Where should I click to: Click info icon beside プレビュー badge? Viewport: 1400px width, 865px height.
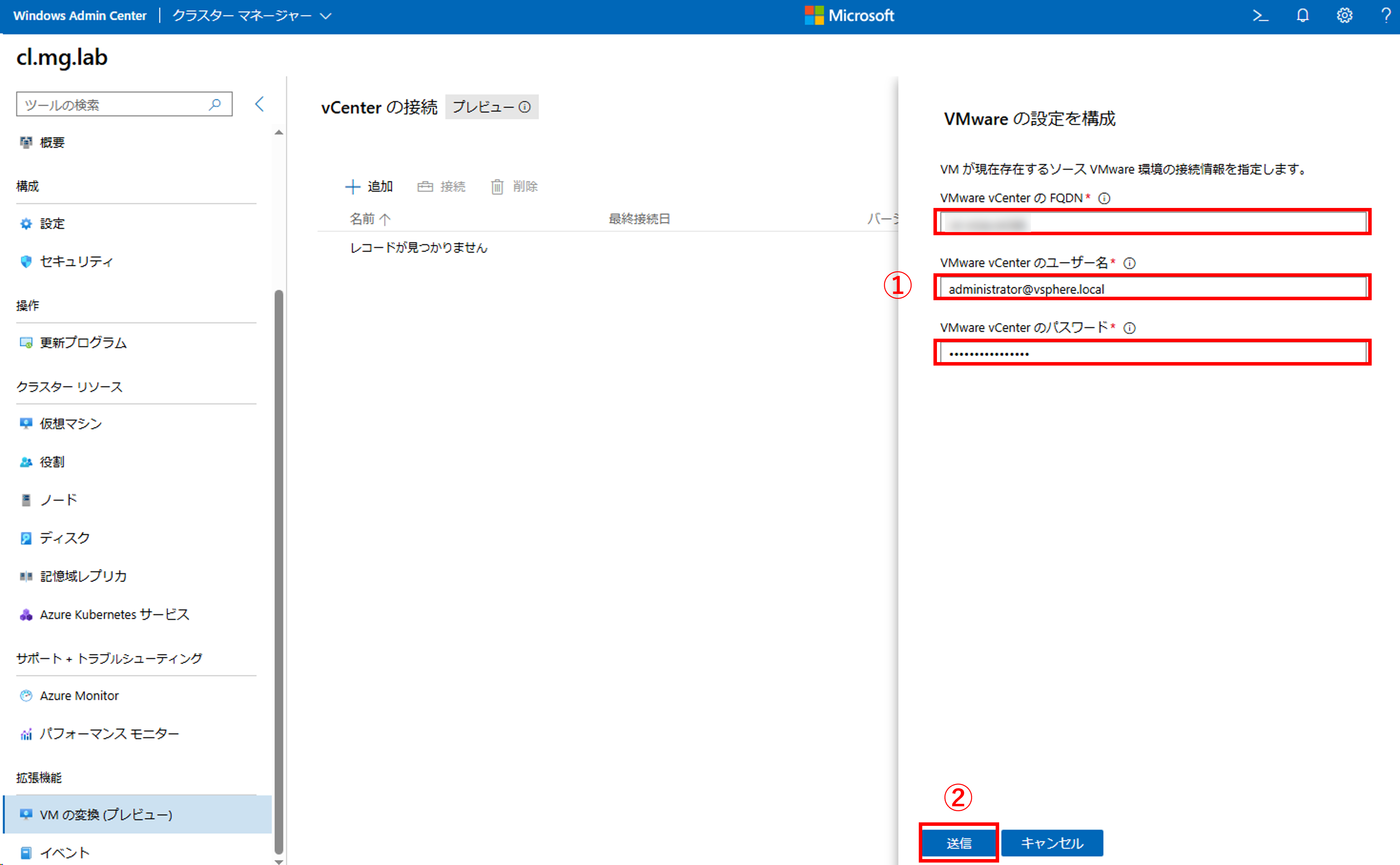[x=525, y=107]
